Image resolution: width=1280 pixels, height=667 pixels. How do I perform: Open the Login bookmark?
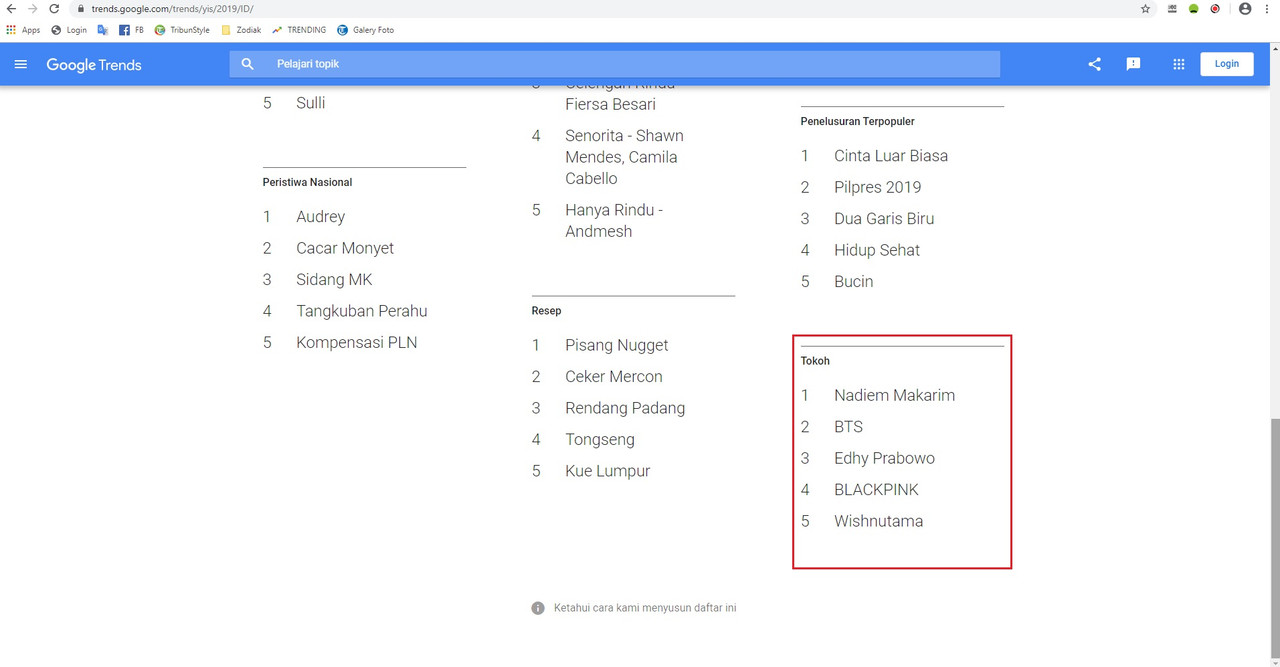(69, 30)
